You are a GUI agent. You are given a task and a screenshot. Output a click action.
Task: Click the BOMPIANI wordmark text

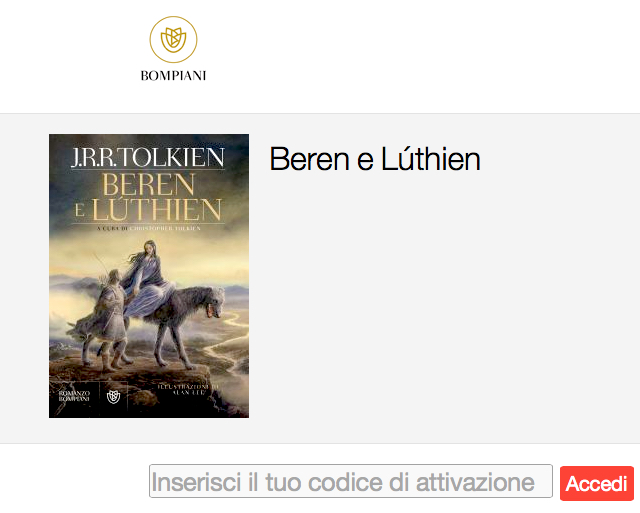coord(173,76)
